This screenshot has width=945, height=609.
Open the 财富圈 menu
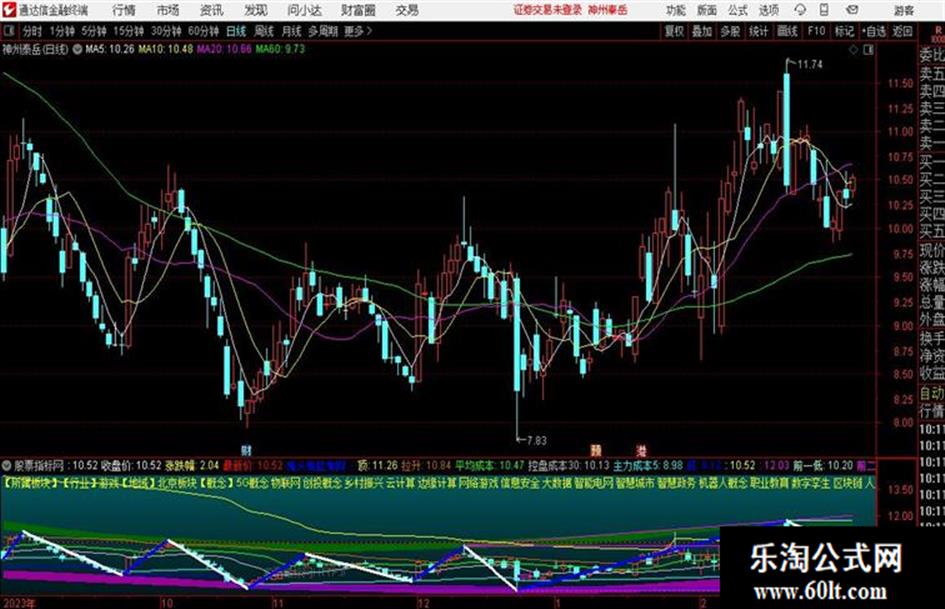pyautogui.click(x=358, y=10)
